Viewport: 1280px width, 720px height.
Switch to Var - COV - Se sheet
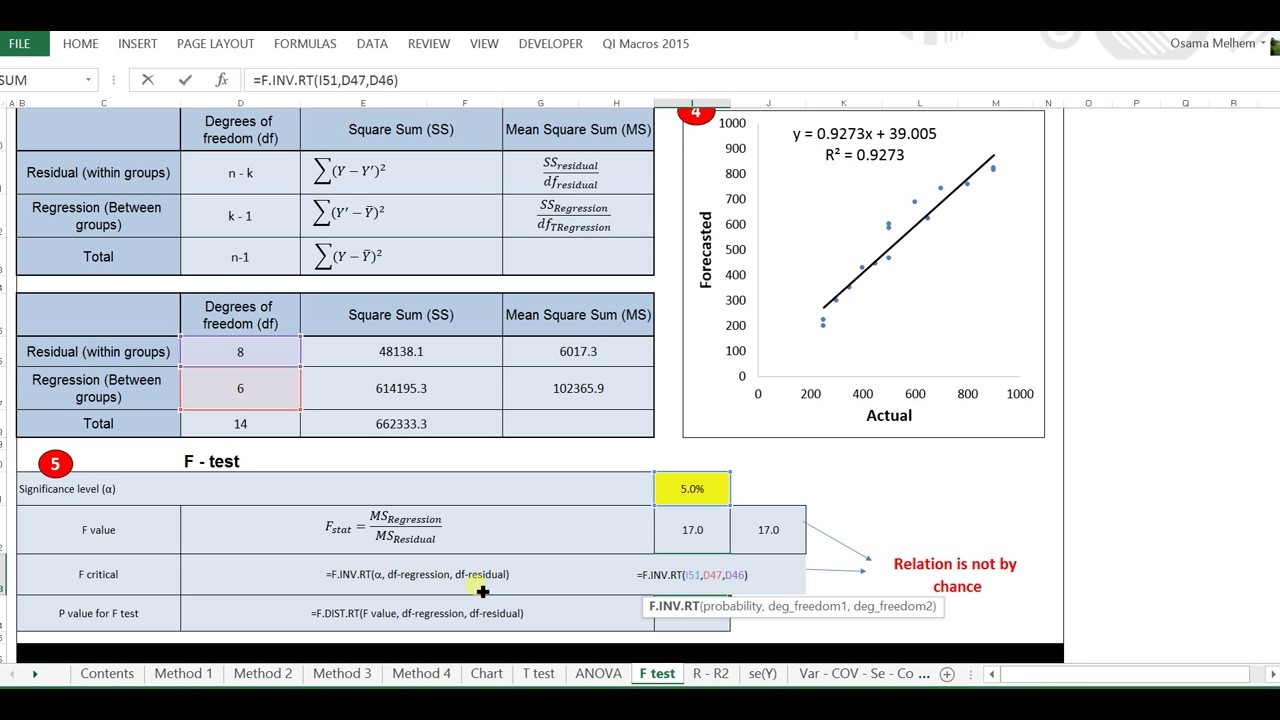coord(857,674)
